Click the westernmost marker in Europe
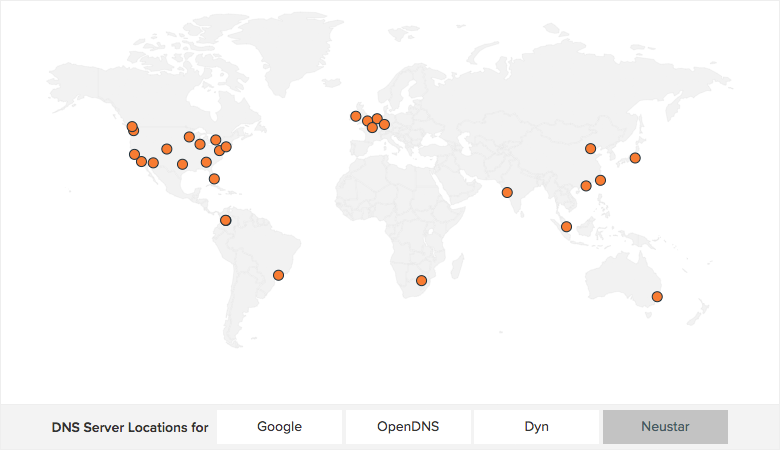 click(355, 116)
